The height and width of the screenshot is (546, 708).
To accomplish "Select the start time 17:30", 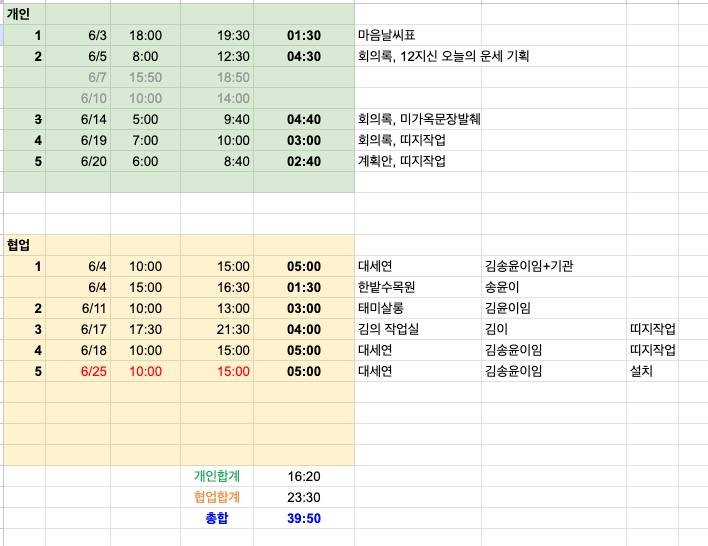I will point(145,329).
